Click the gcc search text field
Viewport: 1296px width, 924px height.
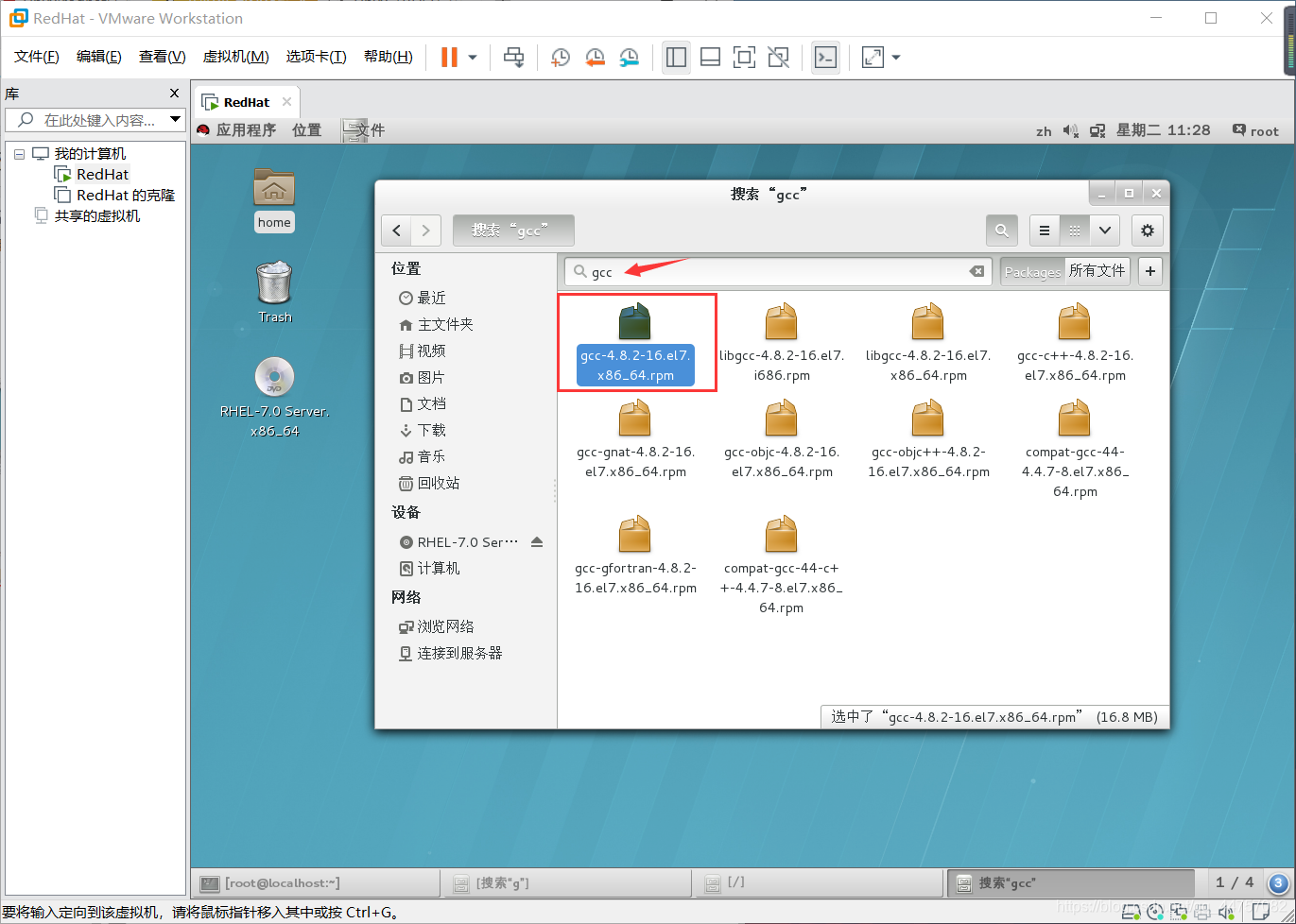pyautogui.click(x=779, y=272)
